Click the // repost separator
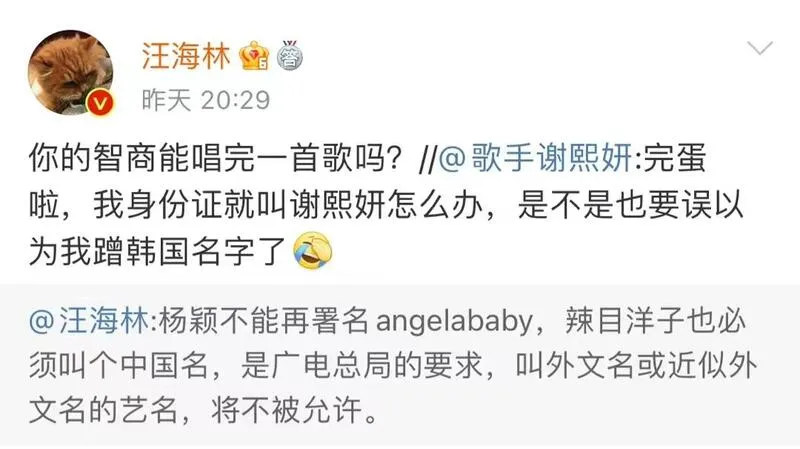800x449 pixels. 427,159
